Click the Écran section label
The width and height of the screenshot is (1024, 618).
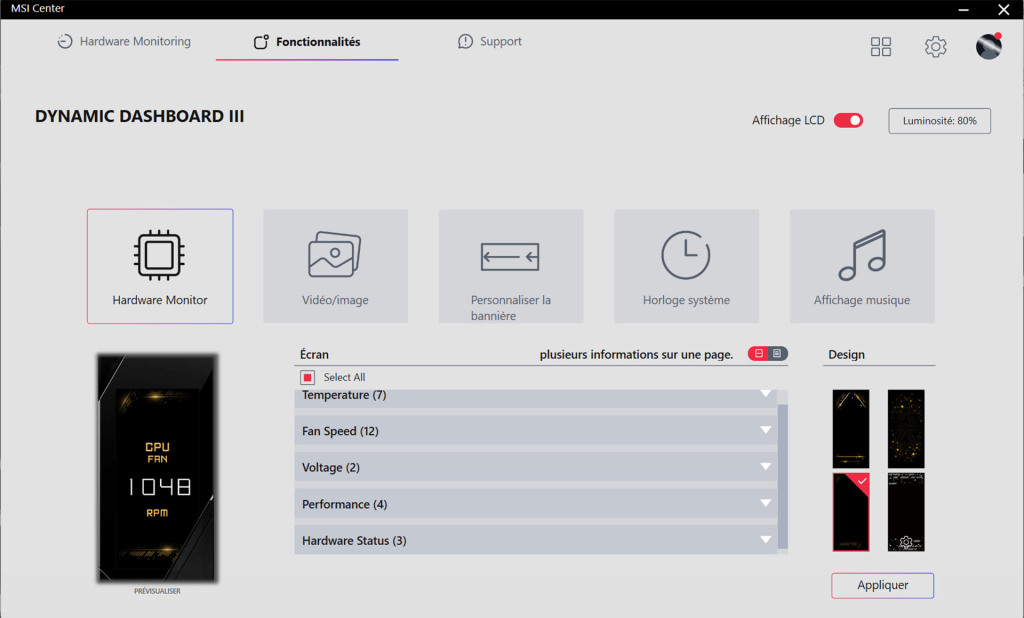[314, 354]
